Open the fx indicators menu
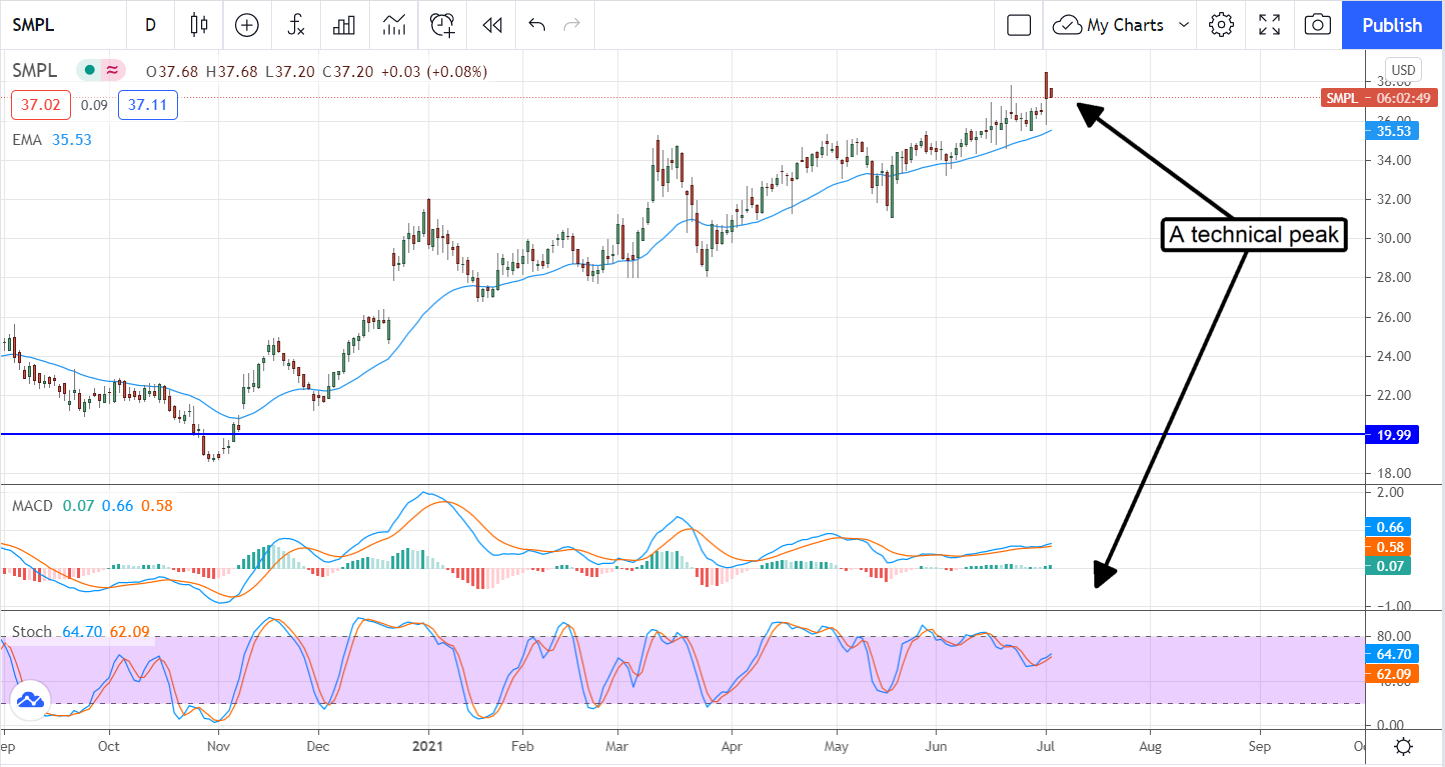 click(x=296, y=25)
